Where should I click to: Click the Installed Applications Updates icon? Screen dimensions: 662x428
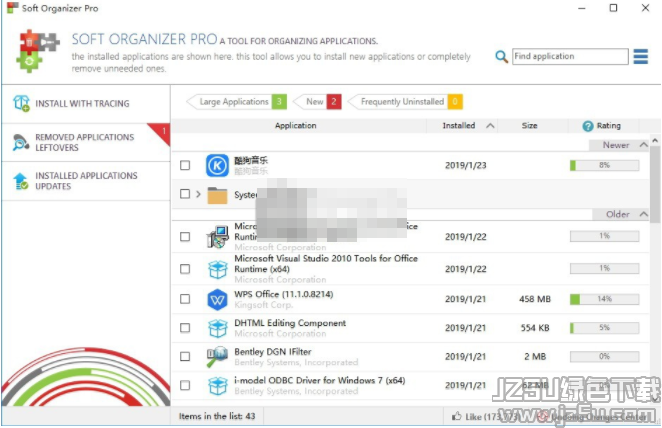point(21,181)
